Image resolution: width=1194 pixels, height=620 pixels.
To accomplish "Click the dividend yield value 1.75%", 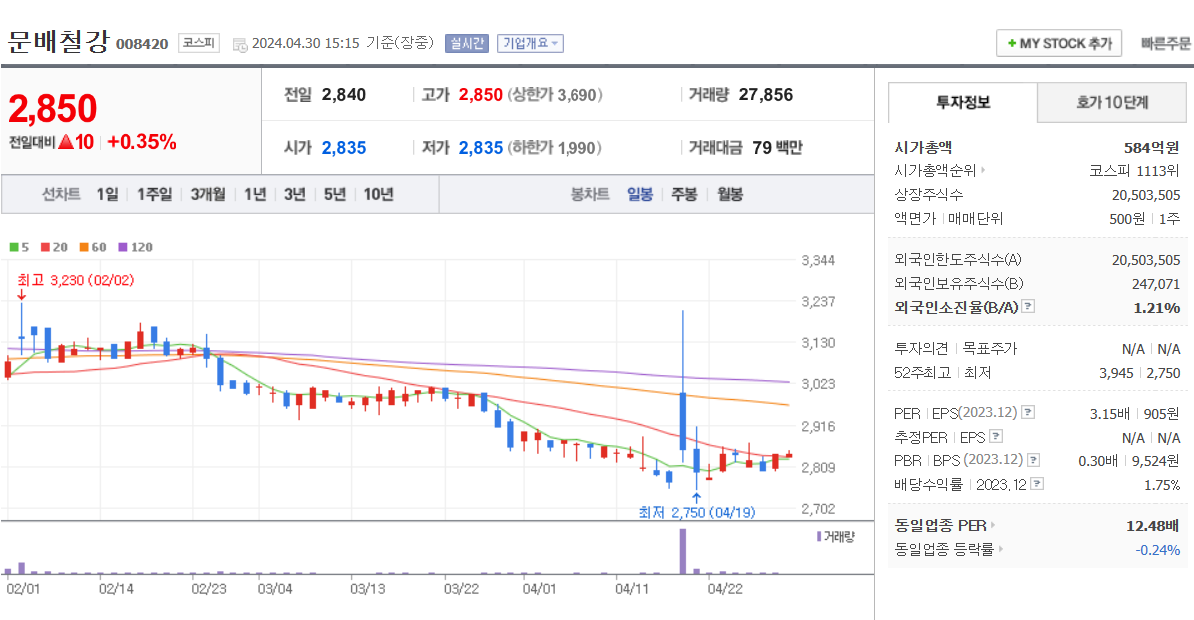I will [x=1162, y=485].
